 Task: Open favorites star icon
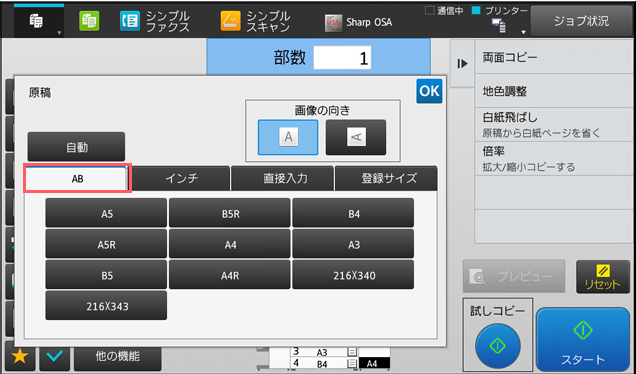tap(19, 357)
